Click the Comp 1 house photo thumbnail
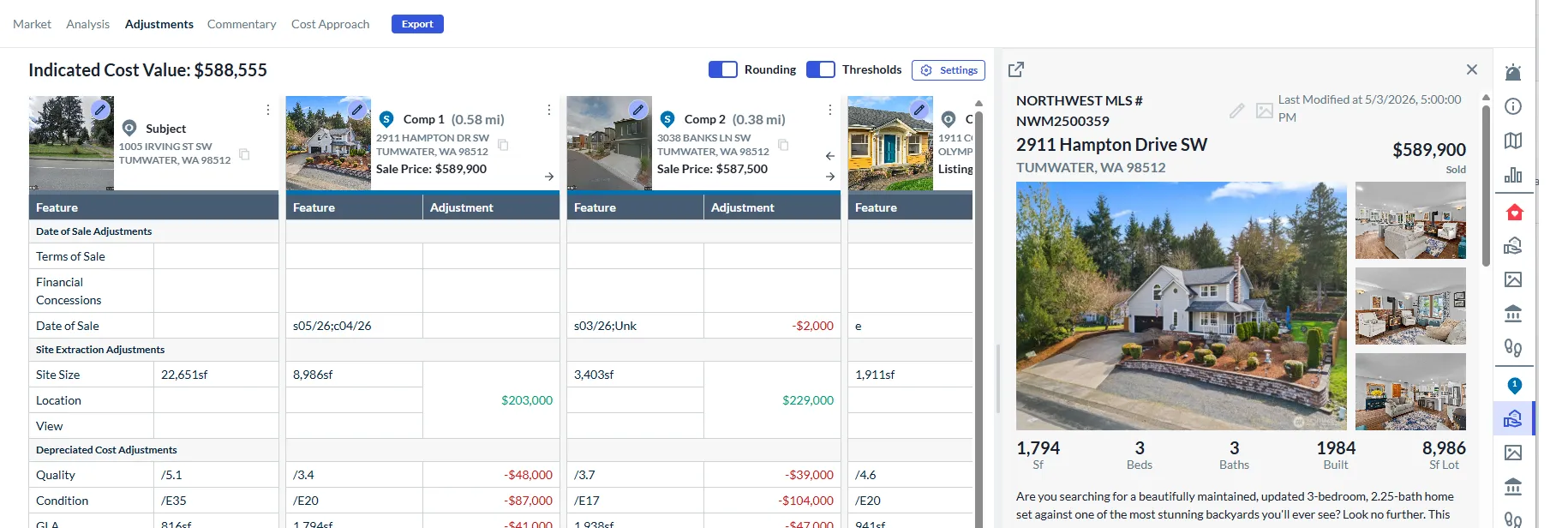1568x528 pixels. (x=328, y=143)
